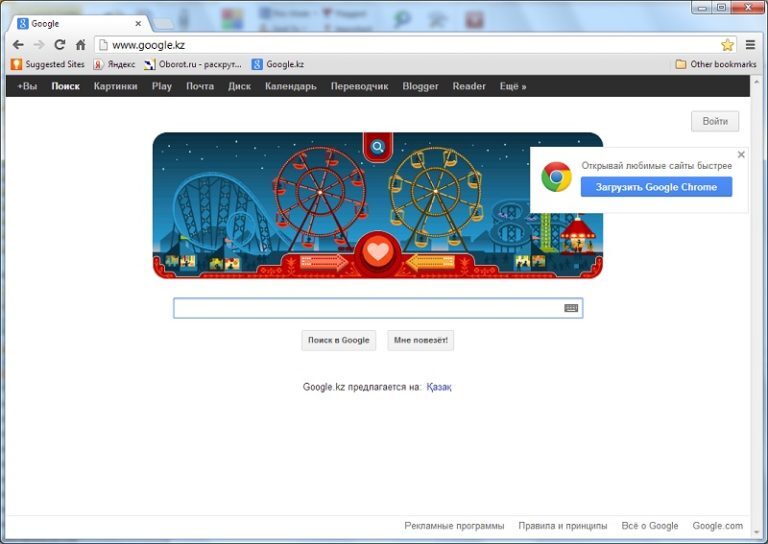The image size is (768, 544).
Task: Click the yellow Ferris wheel in doodle
Action: coord(435,192)
